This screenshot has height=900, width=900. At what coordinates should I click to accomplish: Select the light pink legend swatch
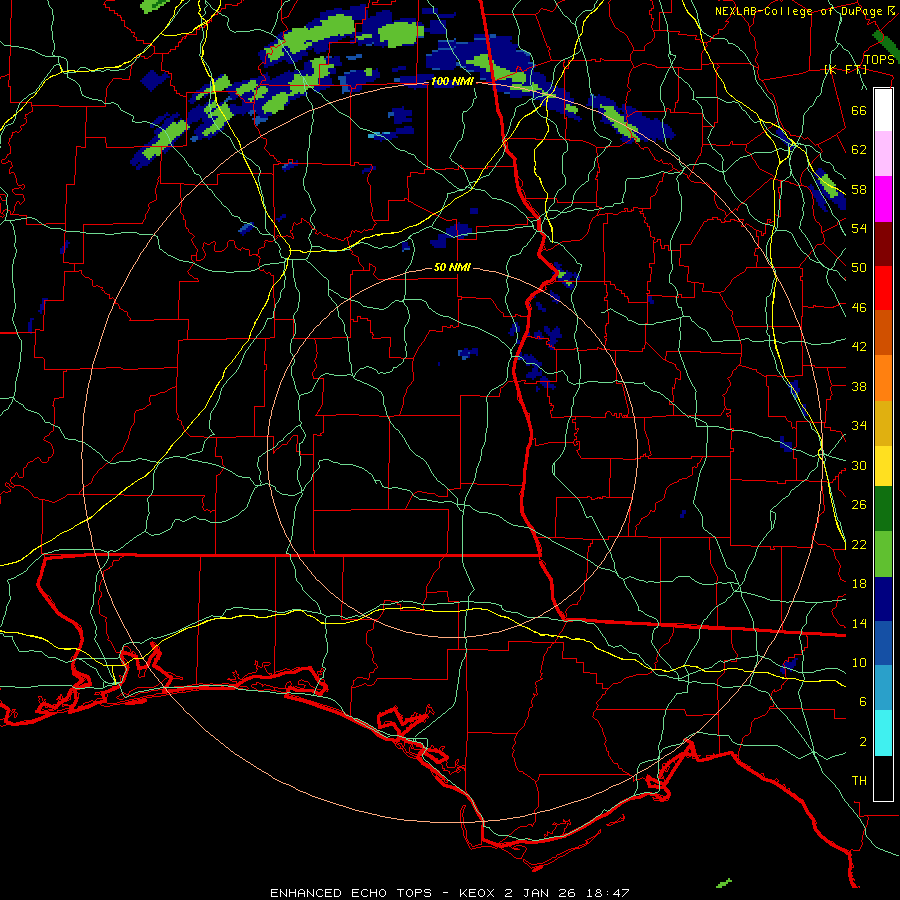point(883,154)
